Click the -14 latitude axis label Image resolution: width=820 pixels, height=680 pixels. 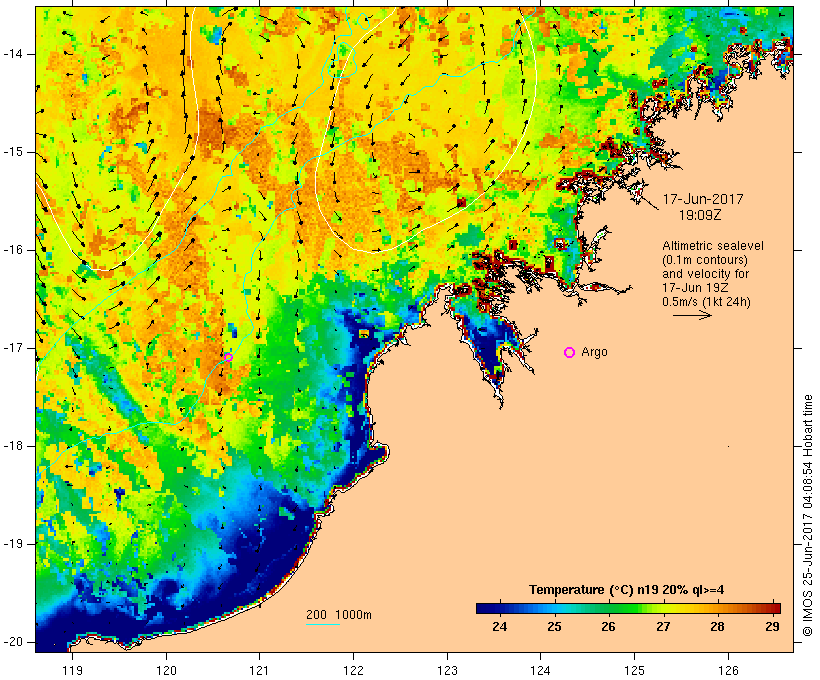(x=13, y=54)
